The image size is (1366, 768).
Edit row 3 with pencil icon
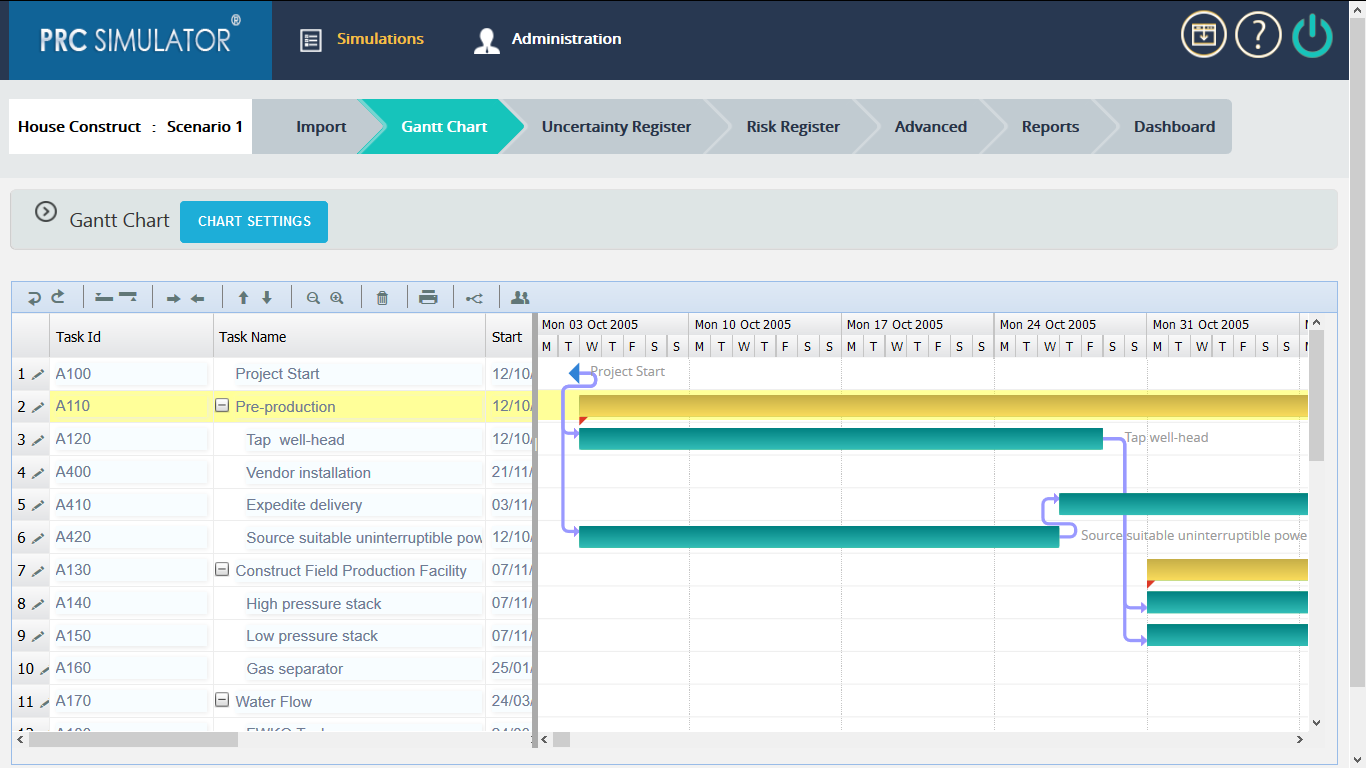pyautogui.click(x=38, y=440)
